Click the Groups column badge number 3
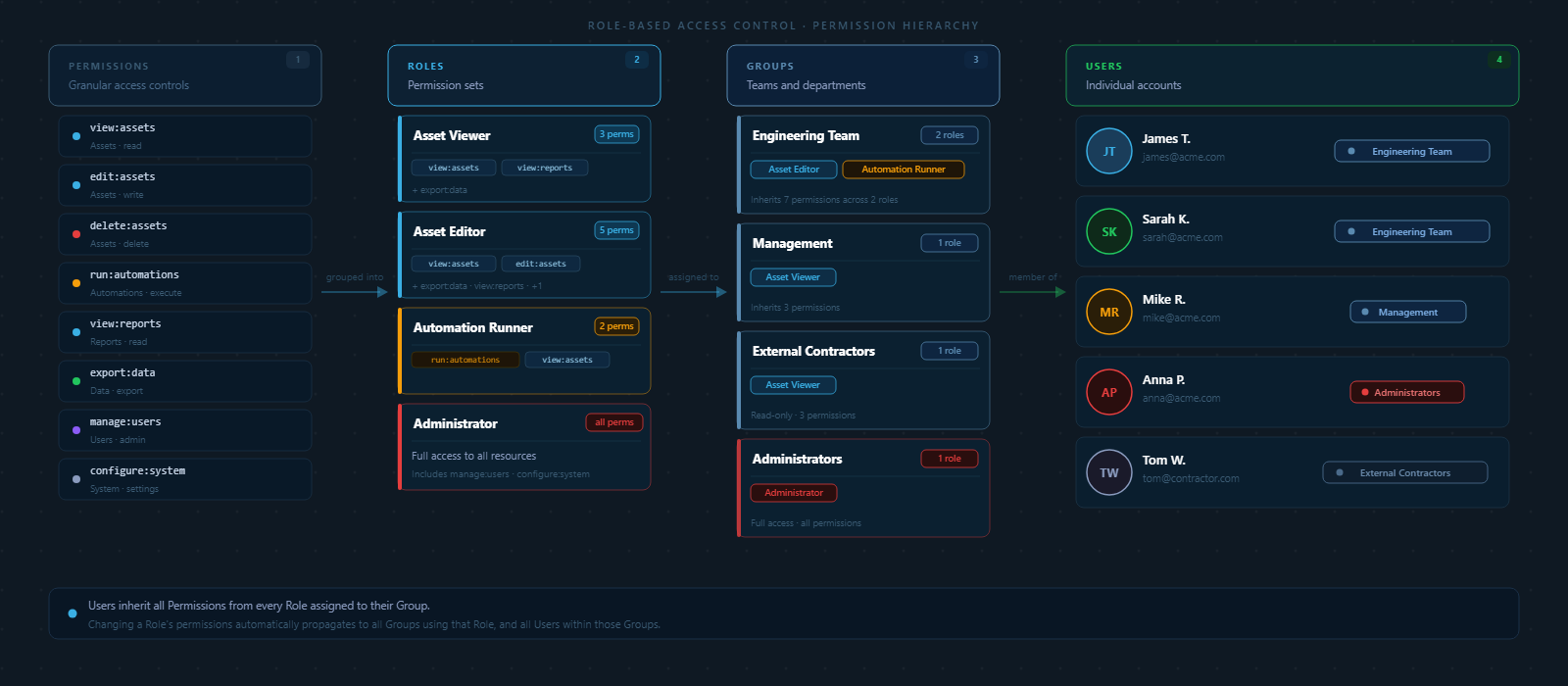 [x=976, y=60]
